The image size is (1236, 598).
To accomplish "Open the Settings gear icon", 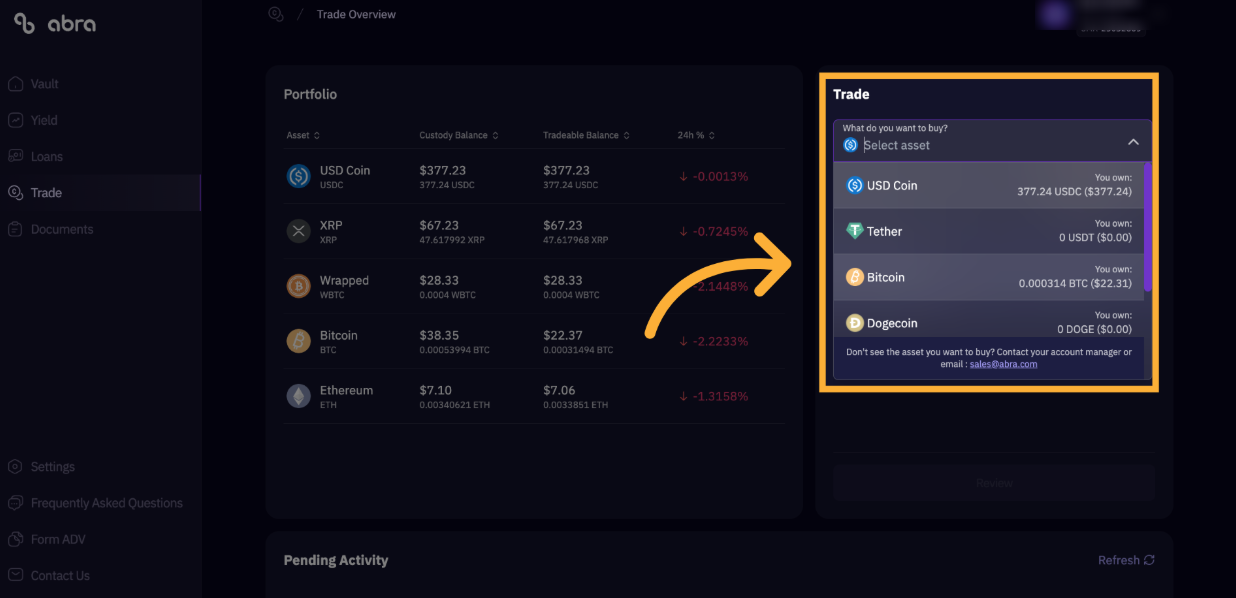I will (x=15, y=467).
